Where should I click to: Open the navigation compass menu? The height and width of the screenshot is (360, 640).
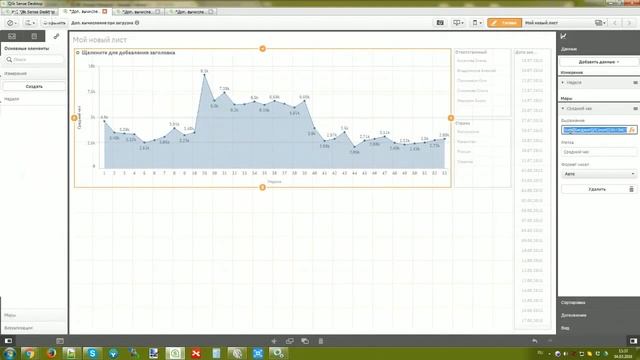pos(11,23)
